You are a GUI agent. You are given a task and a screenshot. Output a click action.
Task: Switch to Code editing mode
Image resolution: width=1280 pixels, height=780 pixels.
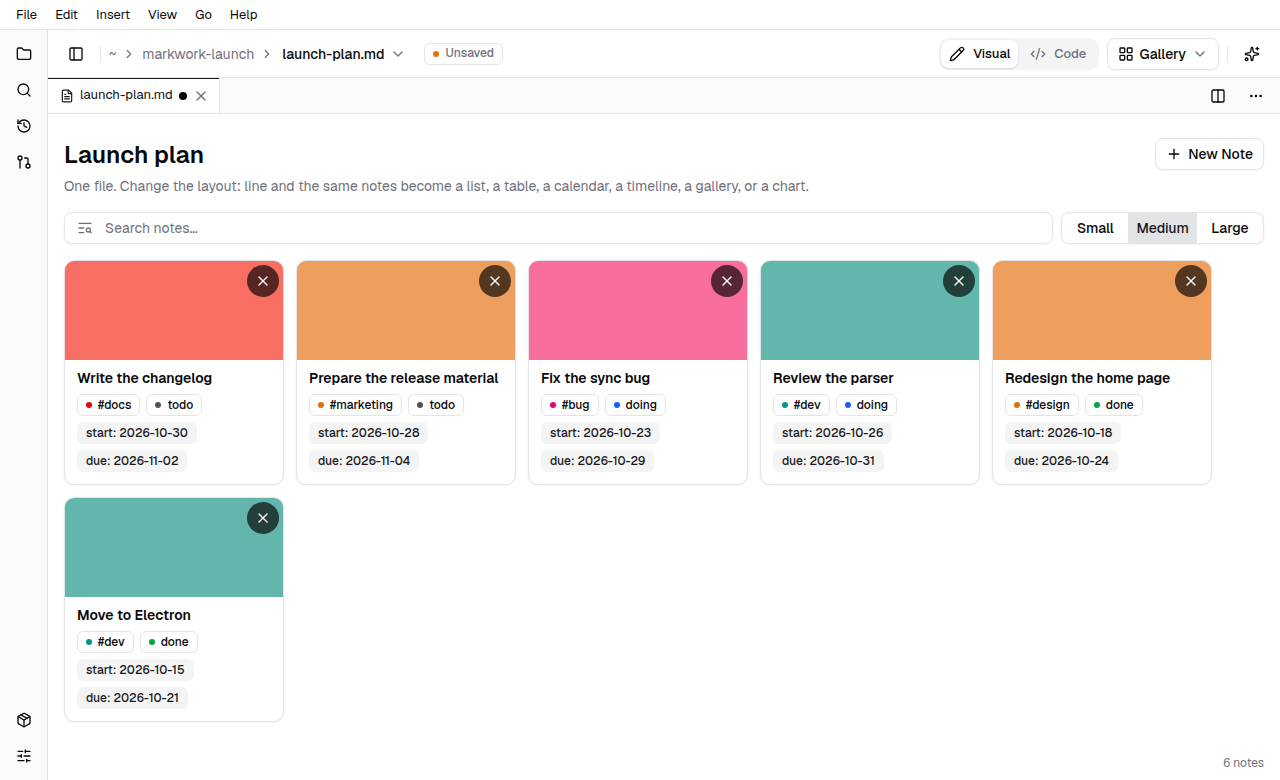coord(1058,54)
